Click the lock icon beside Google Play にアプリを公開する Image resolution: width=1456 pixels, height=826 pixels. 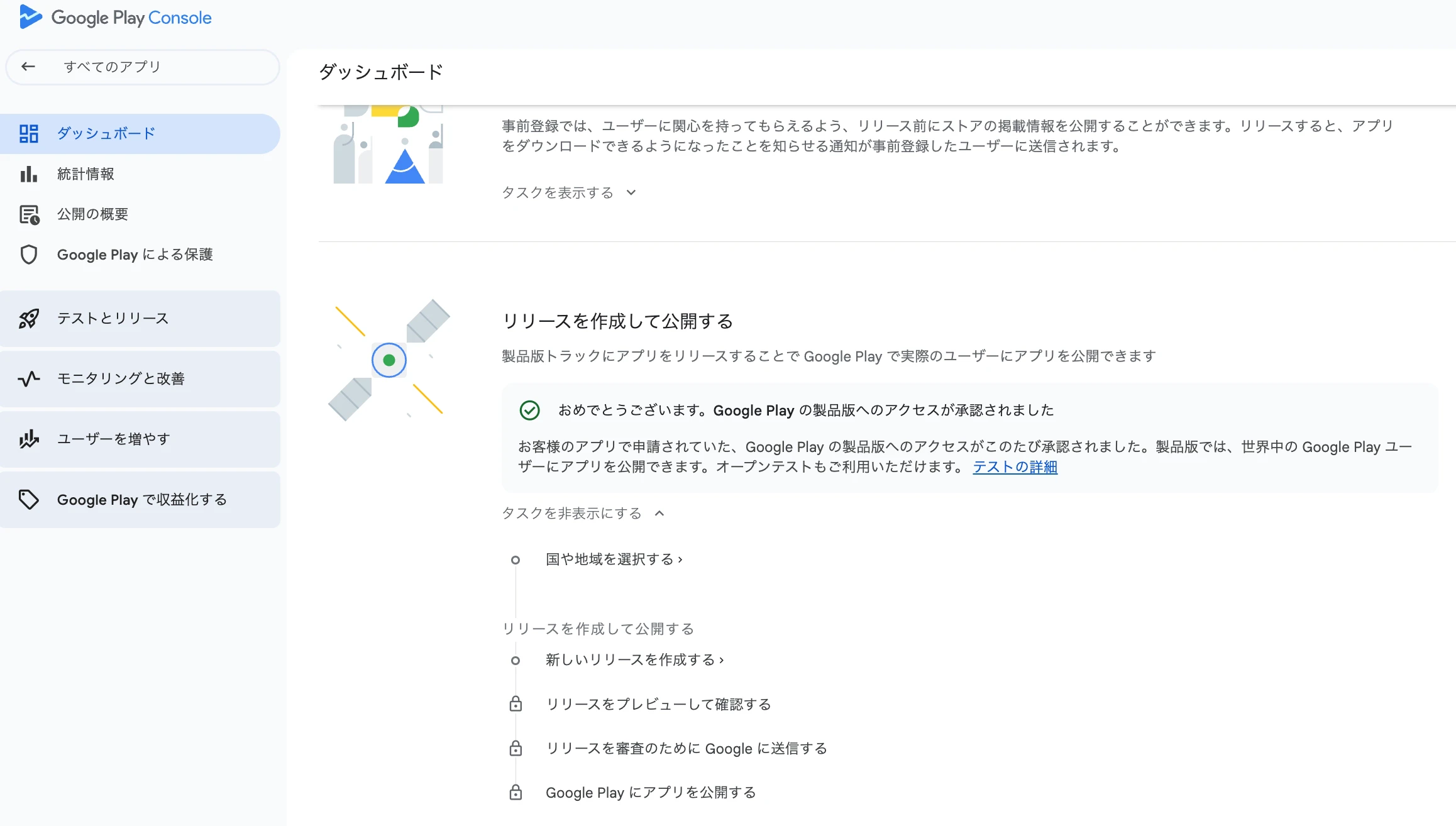pos(516,792)
